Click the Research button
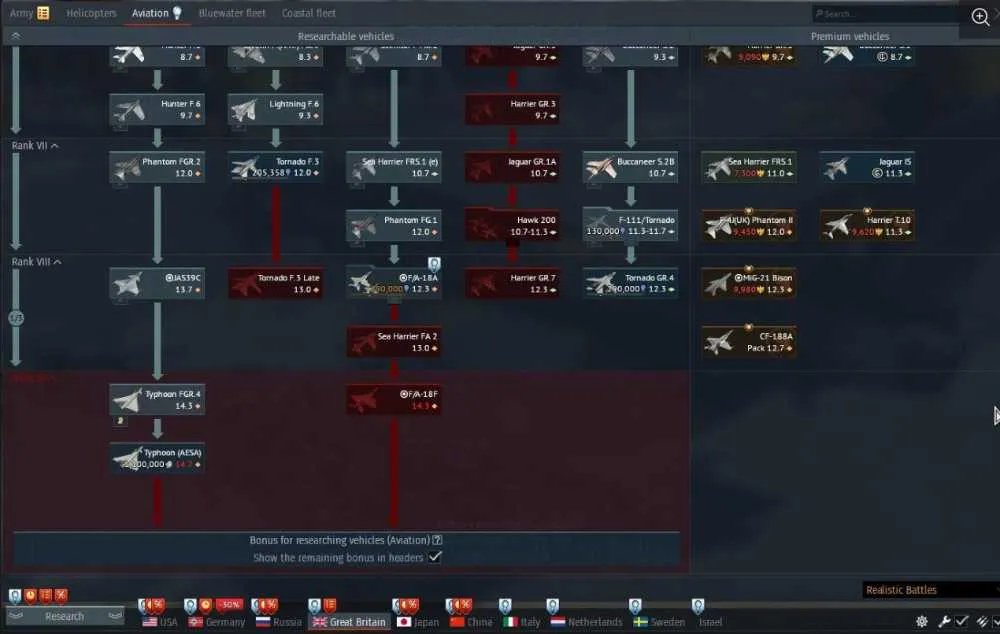The image size is (1000, 634). point(64,616)
